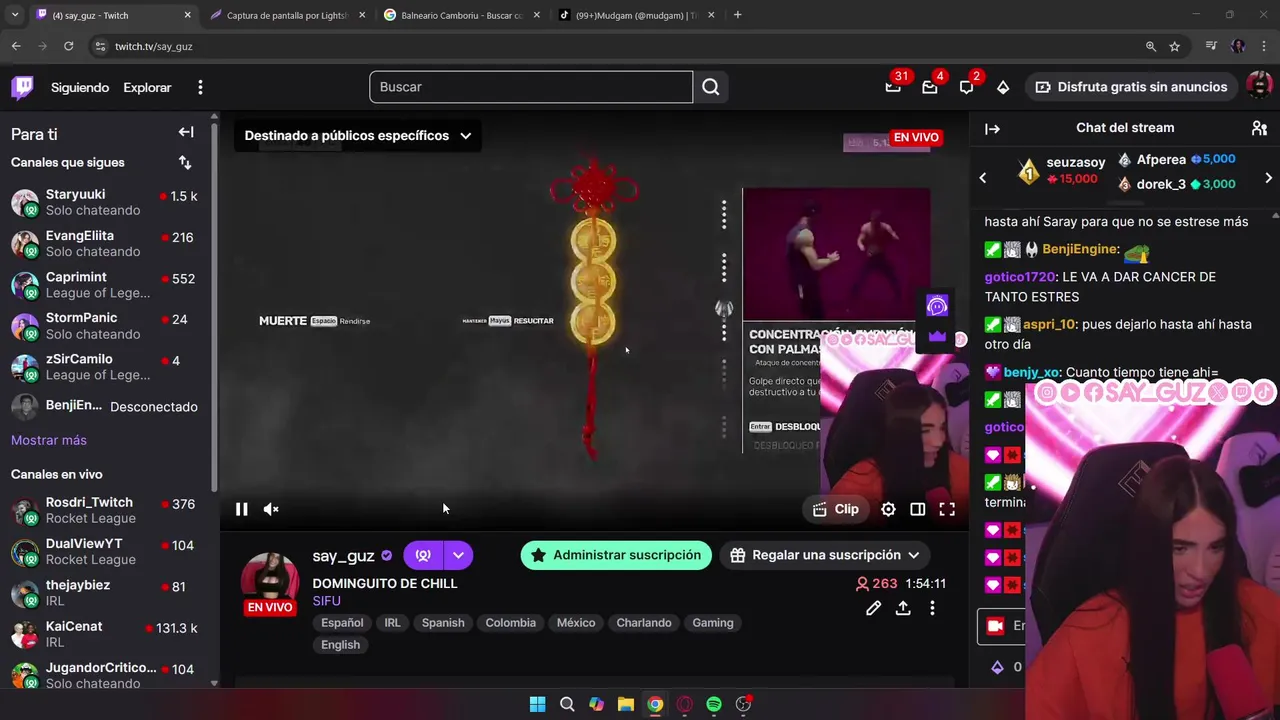Image resolution: width=1280 pixels, height=720 pixels.
Task: Toggle notifications bell for say_guz
Action: coord(423,555)
